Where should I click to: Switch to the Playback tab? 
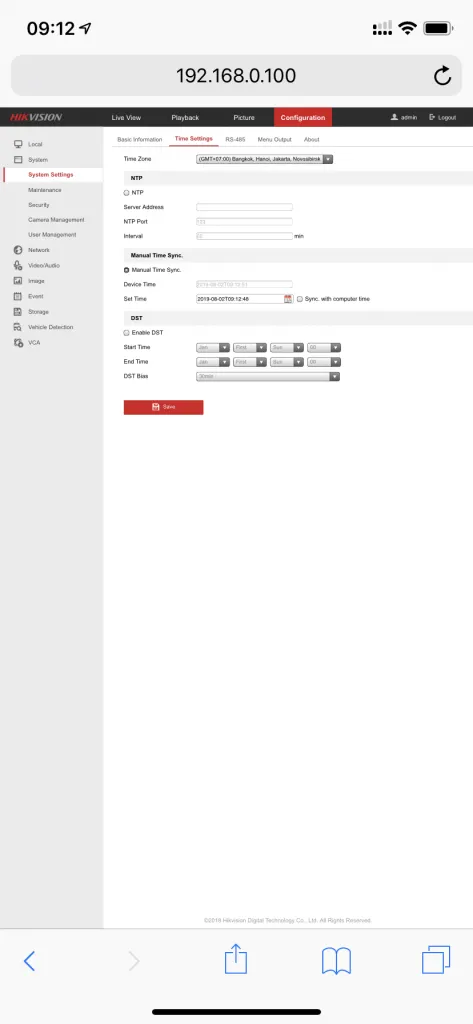tap(185, 118)
